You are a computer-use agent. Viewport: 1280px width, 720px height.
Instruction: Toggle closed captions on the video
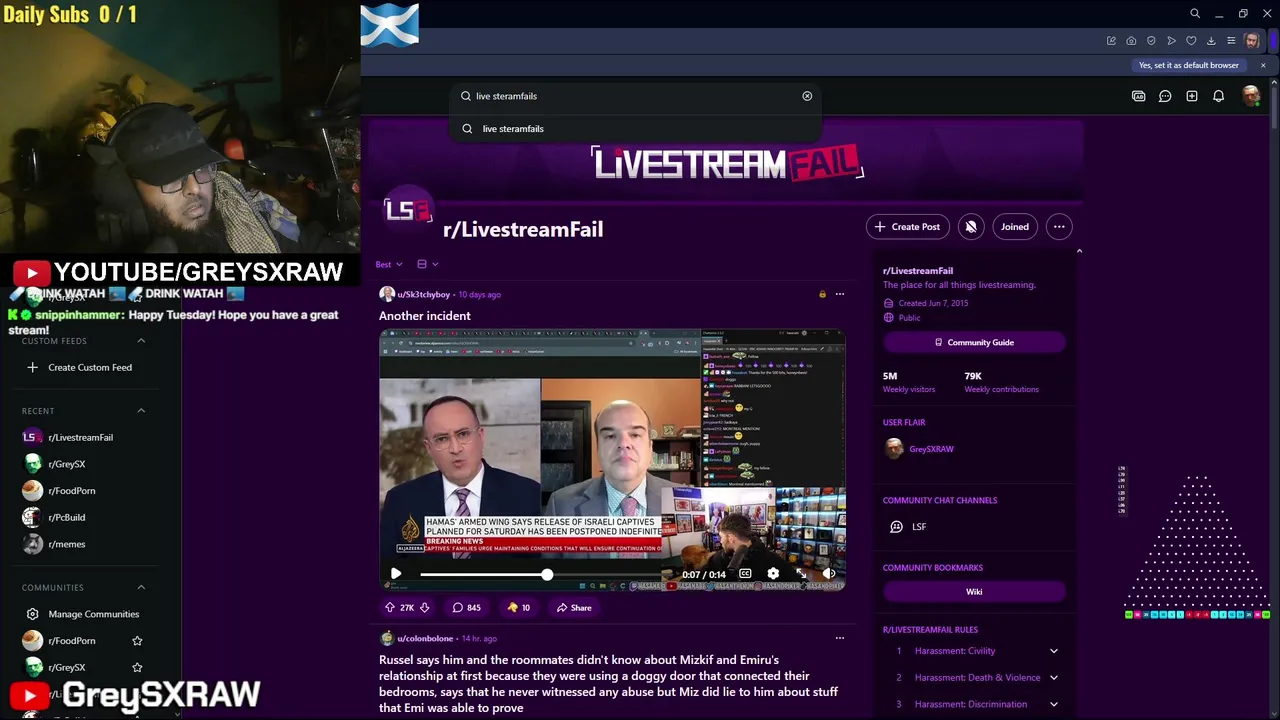745,574
